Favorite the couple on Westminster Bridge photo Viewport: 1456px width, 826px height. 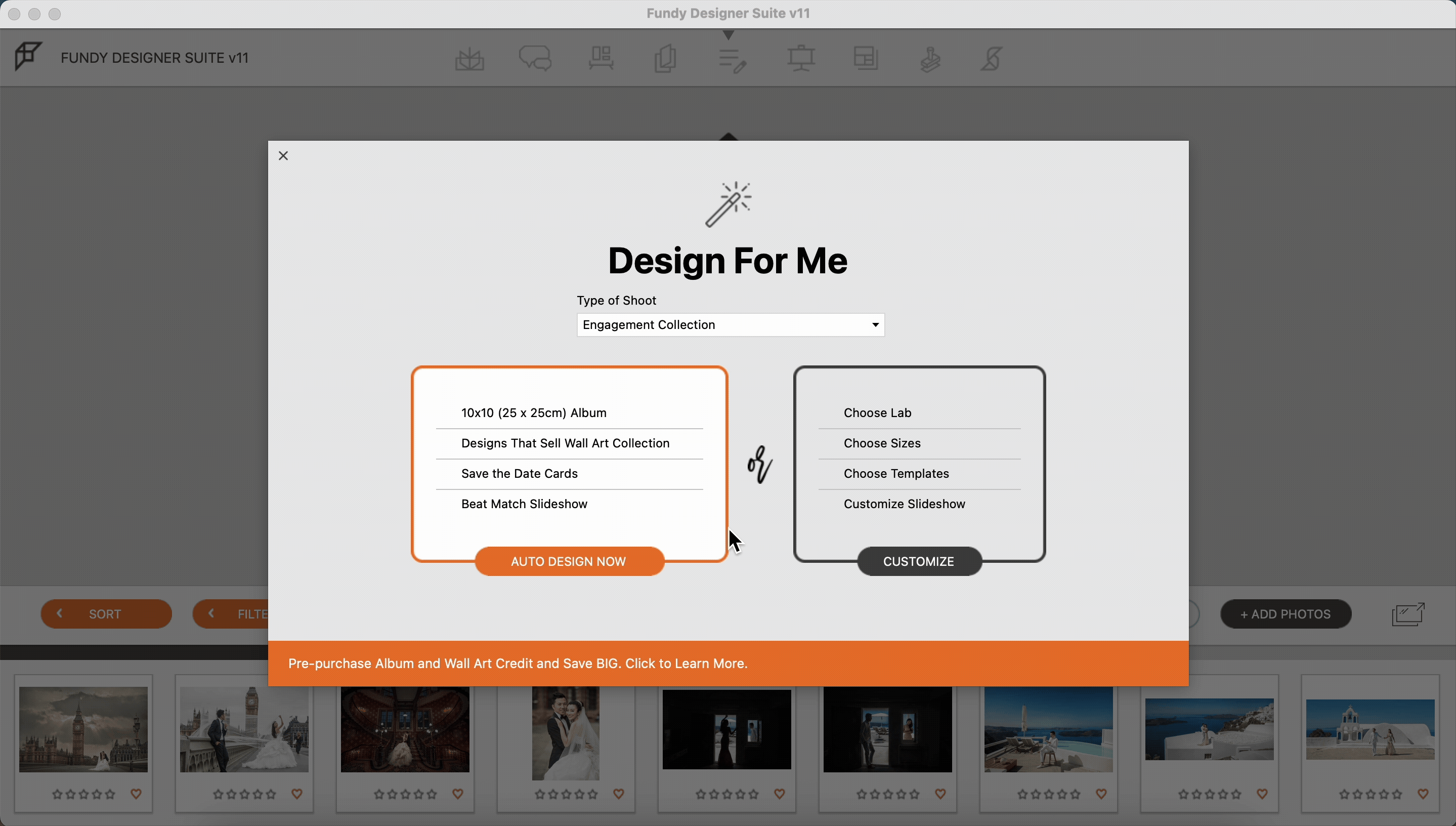pos(297,794)
